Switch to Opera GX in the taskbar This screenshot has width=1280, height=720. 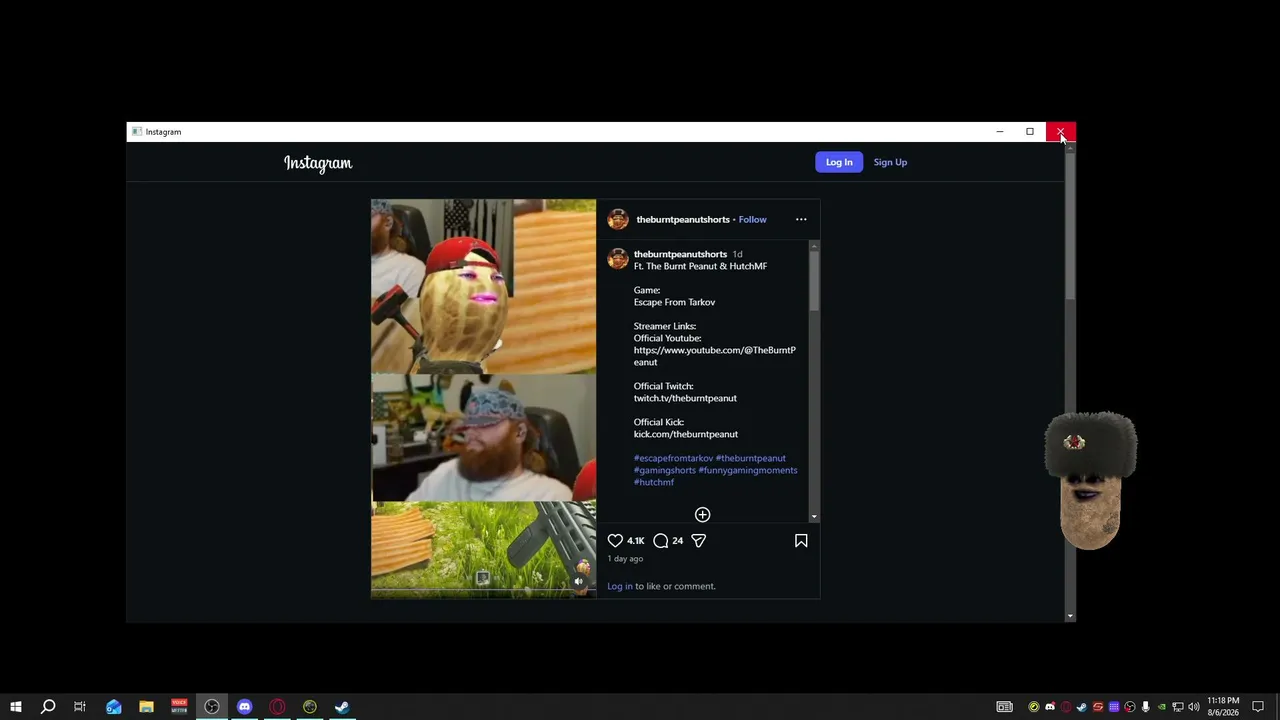277,707
